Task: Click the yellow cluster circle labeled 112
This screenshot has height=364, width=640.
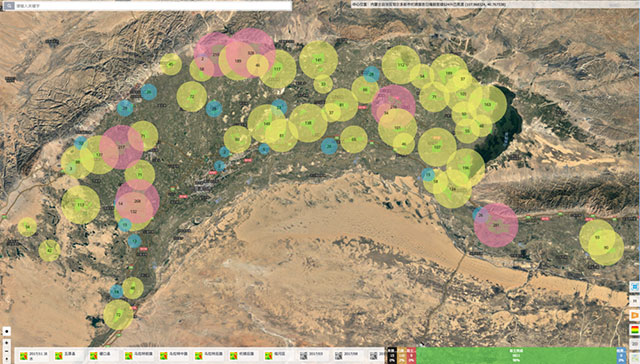Action: tap(401, 65)
